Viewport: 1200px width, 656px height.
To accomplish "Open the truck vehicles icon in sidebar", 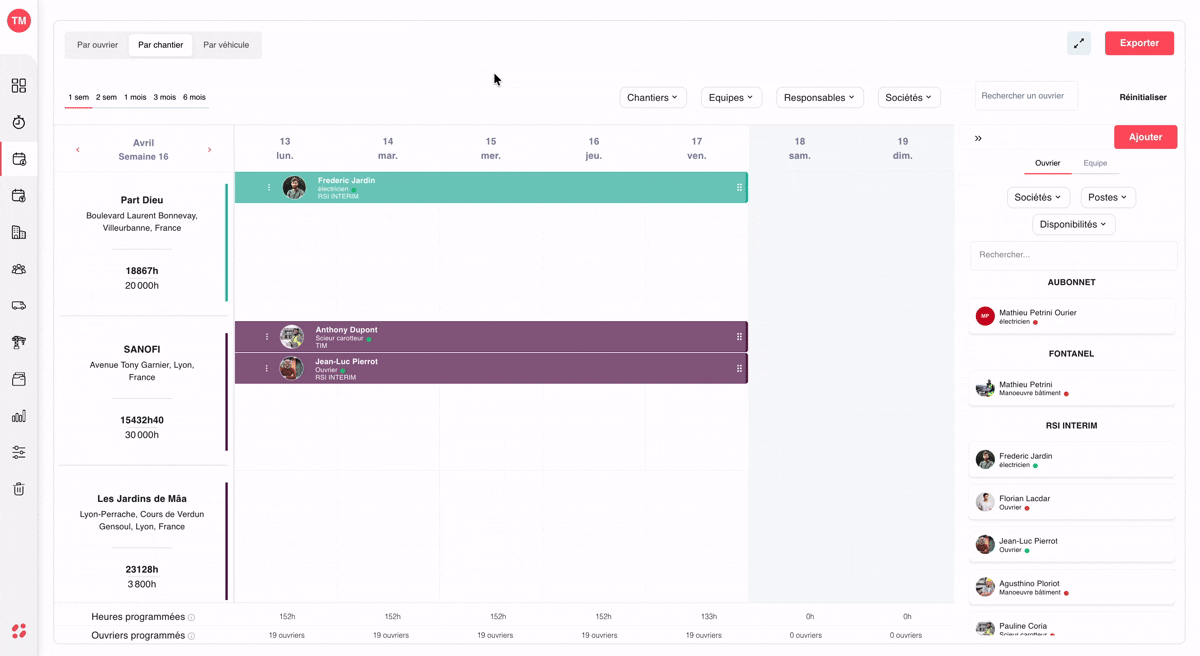I will pos(19,306).
